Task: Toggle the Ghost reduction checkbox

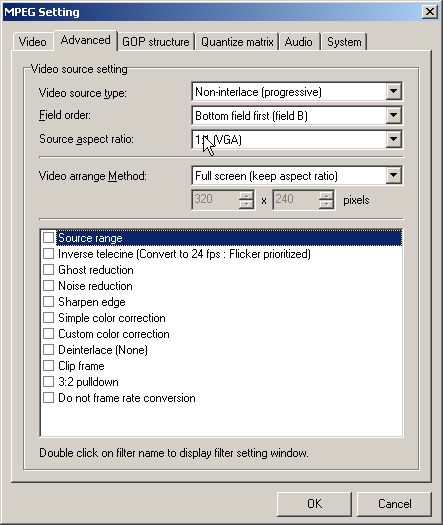Action: pyautogui.click(x=49, y=270)
